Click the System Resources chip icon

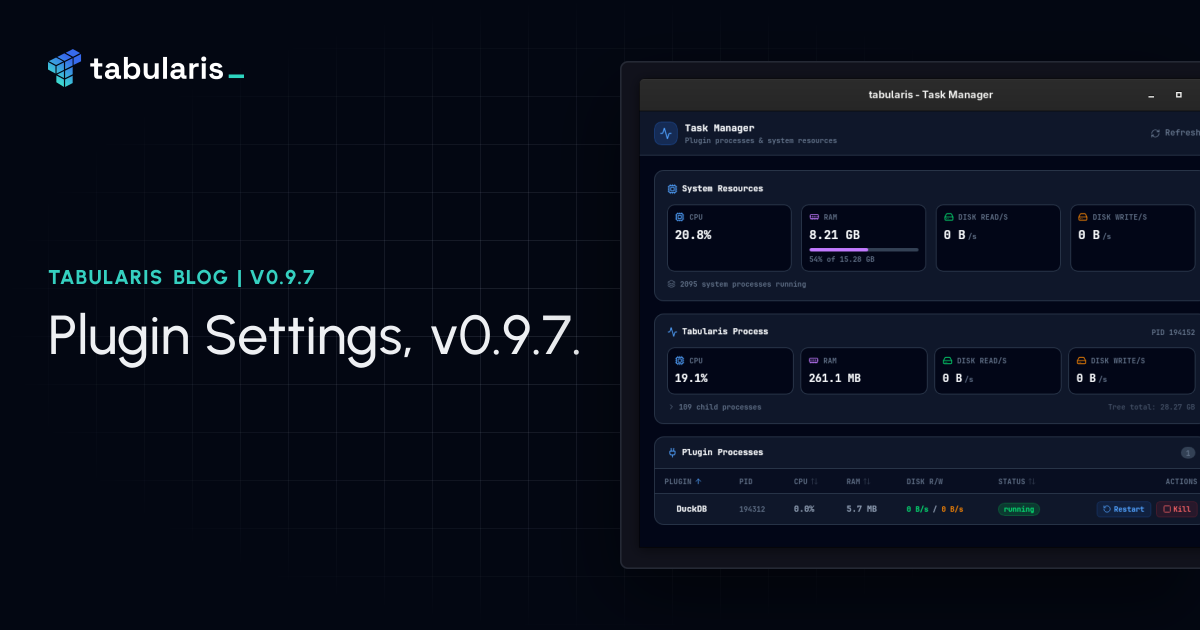tap(672, 188)
